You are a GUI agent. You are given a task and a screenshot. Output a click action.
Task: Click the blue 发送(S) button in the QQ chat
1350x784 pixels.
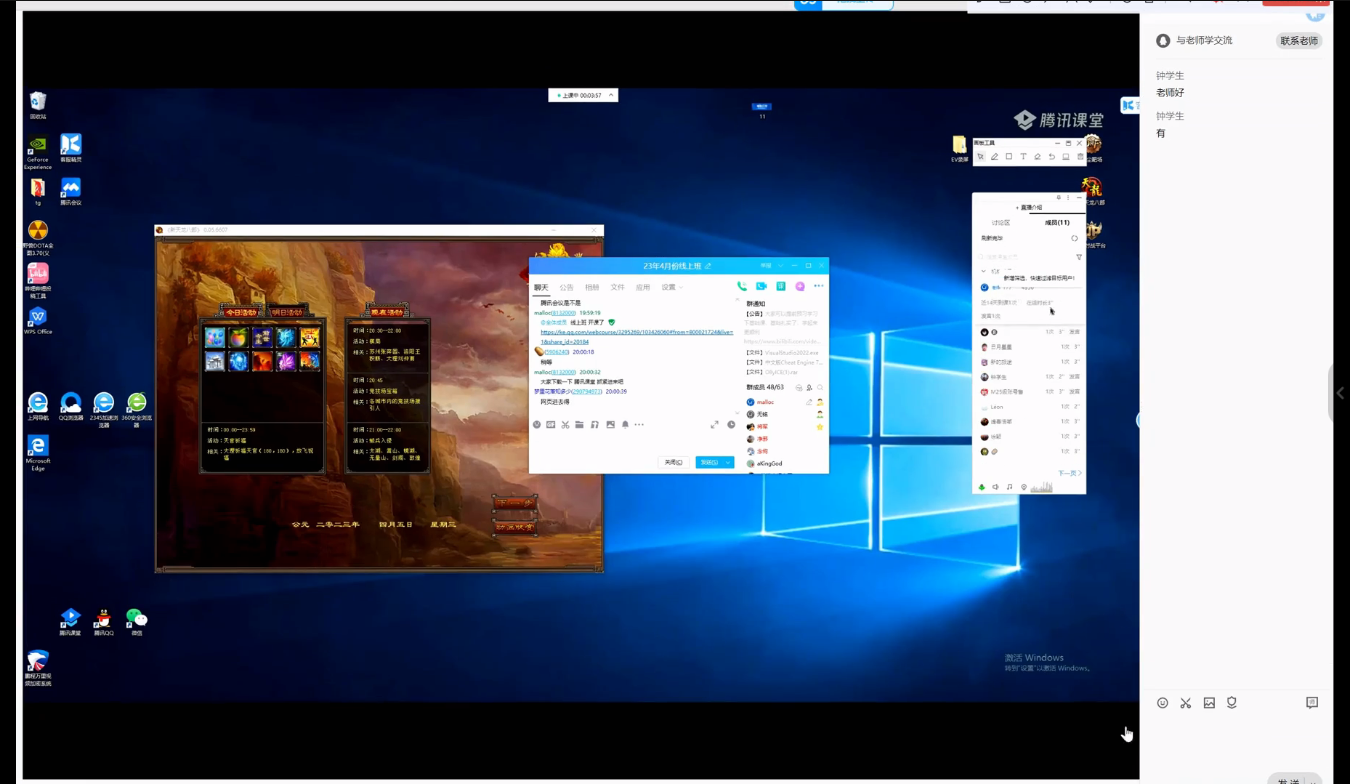(709, 462)
